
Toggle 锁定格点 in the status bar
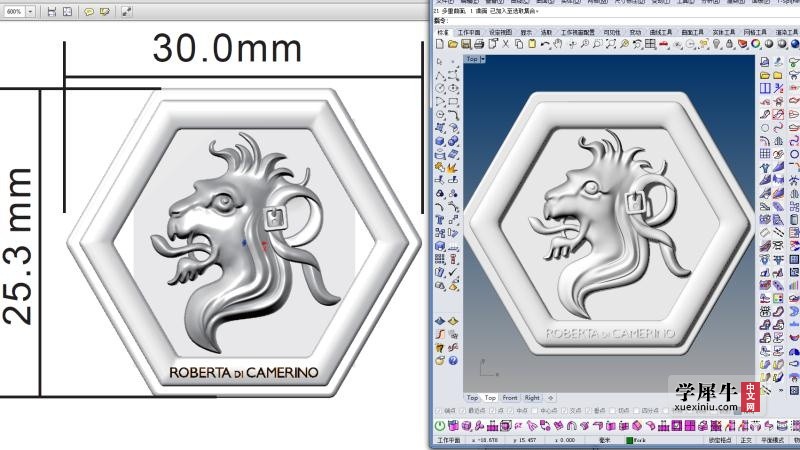tap(721, 440)
